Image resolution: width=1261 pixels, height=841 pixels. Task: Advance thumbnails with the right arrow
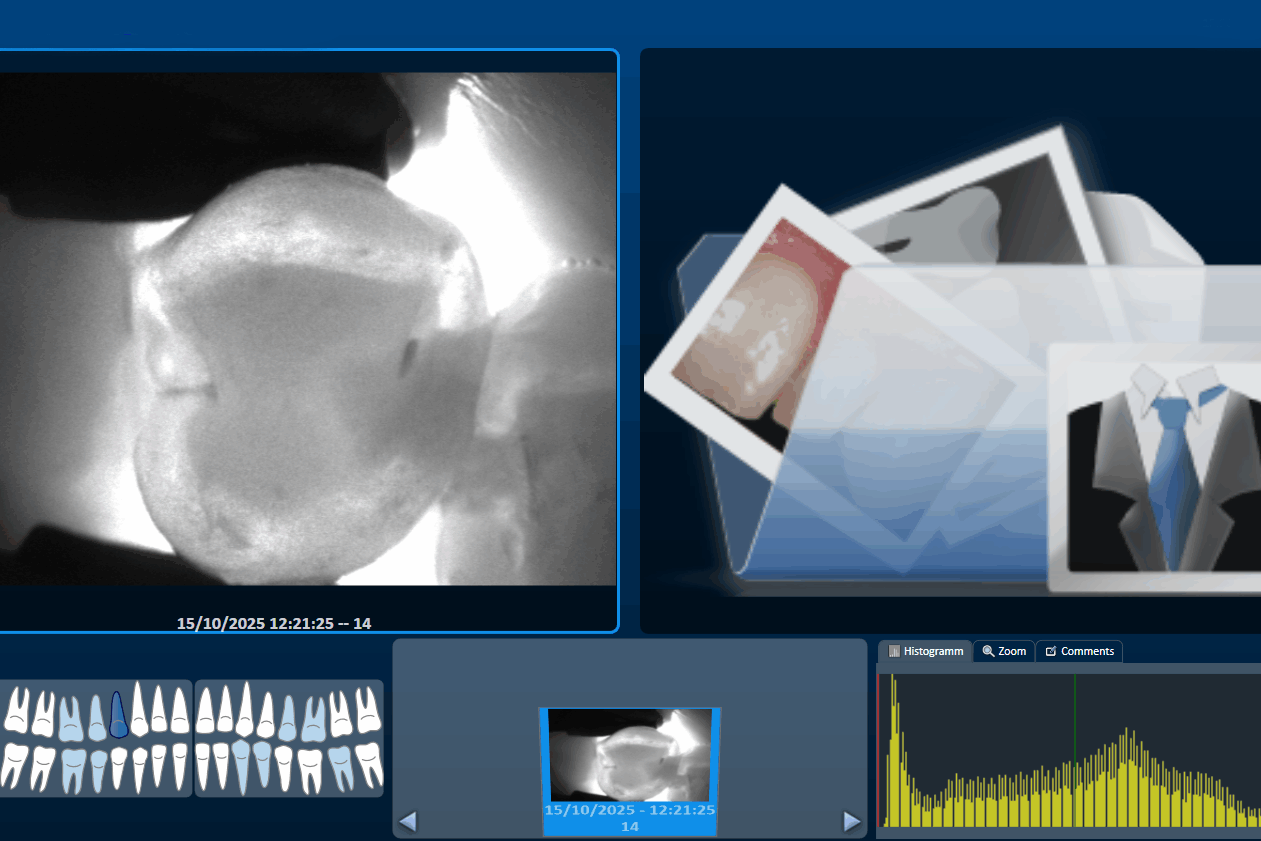tap(851, 821)
